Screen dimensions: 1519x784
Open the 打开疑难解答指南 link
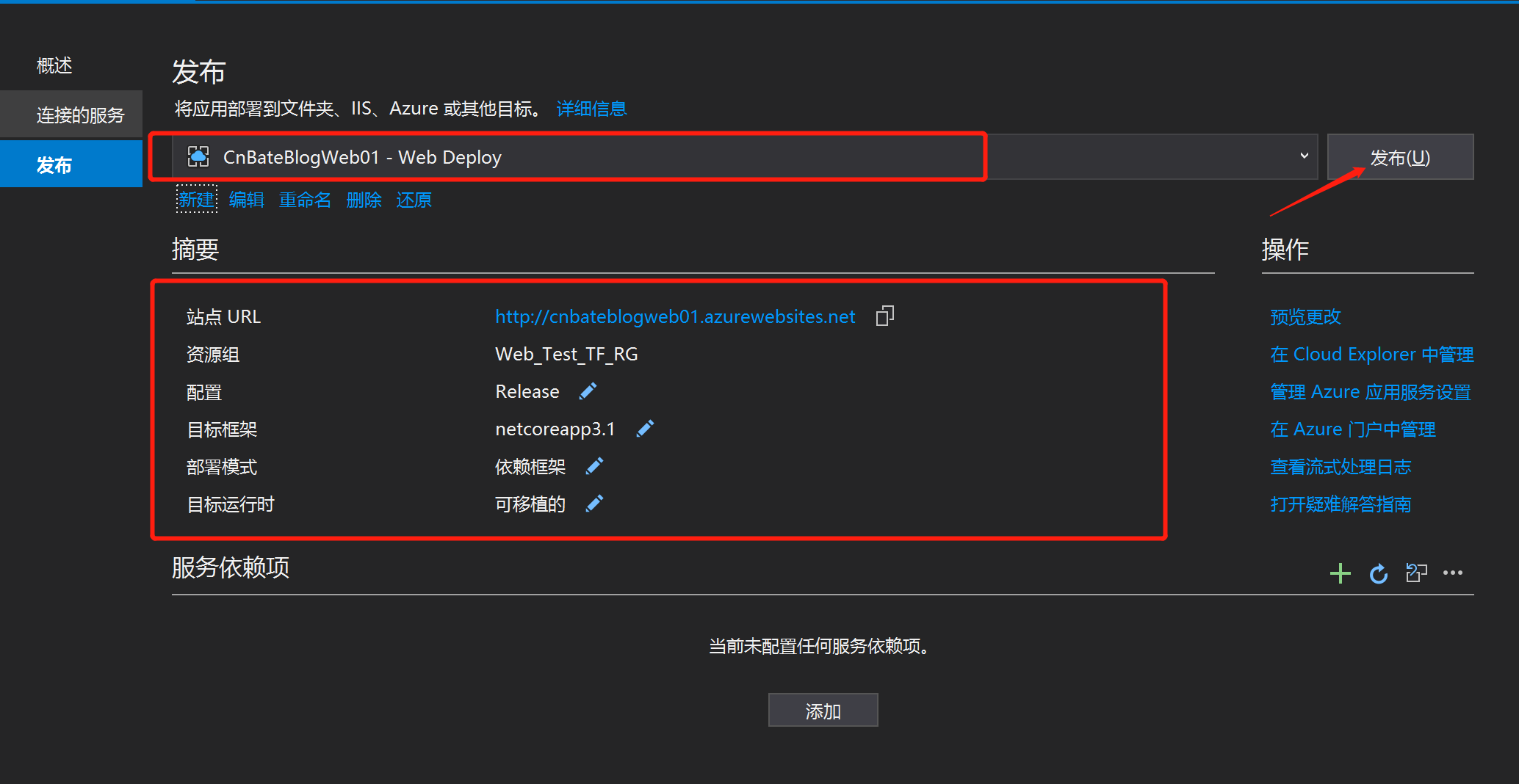(1341, 504)
